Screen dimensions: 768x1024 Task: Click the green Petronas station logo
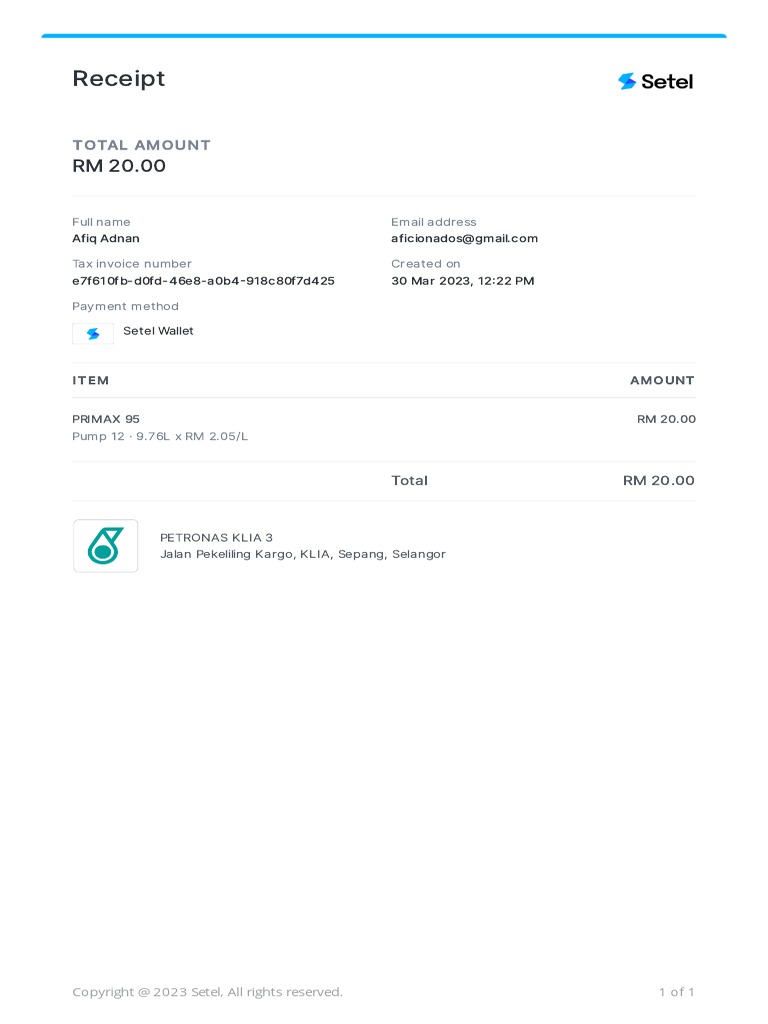[105, 546]
